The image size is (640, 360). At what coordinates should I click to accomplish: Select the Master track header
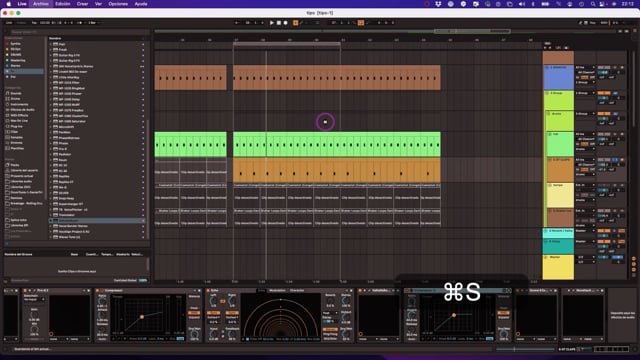[558, 267]
